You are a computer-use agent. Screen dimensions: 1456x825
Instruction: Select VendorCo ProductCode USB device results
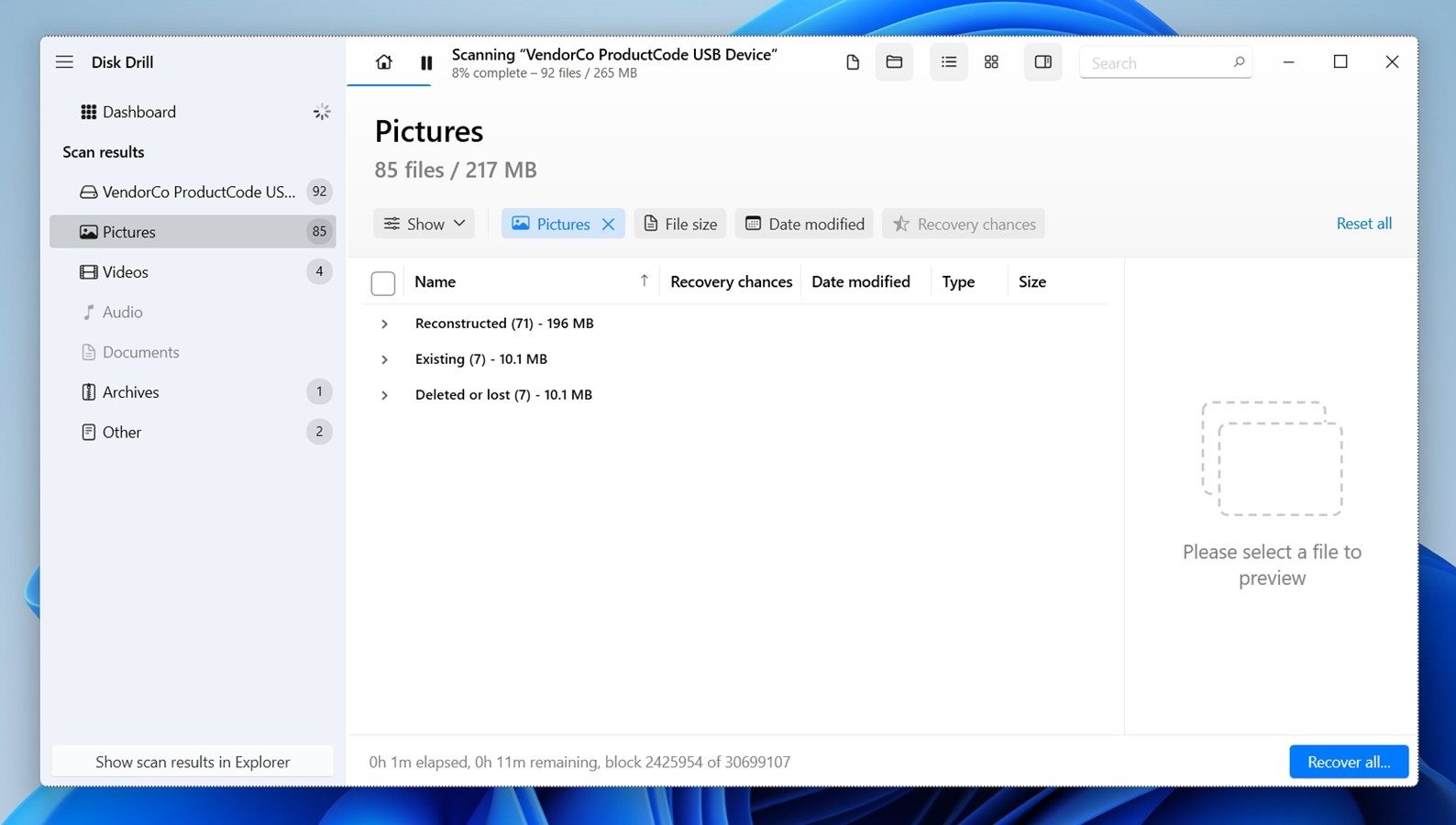[193, 192]
